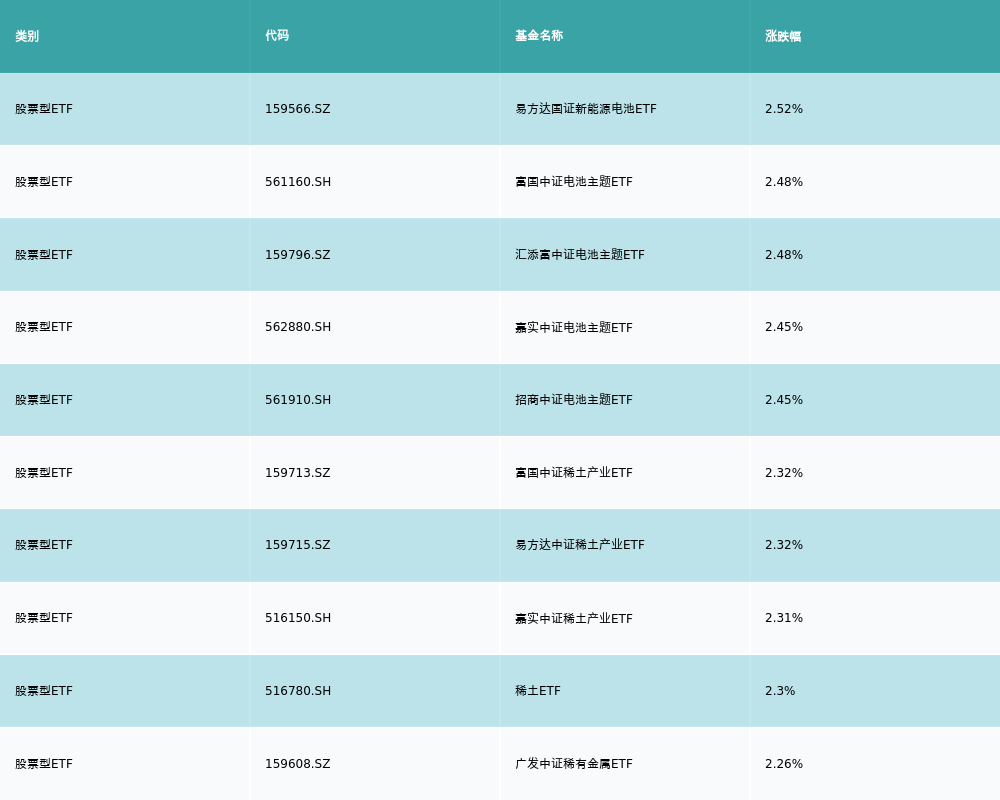The image size is (1000, 800).
Task: Click fund name 嘉实中证稀土产业ETF
Action: click(574, 618)
